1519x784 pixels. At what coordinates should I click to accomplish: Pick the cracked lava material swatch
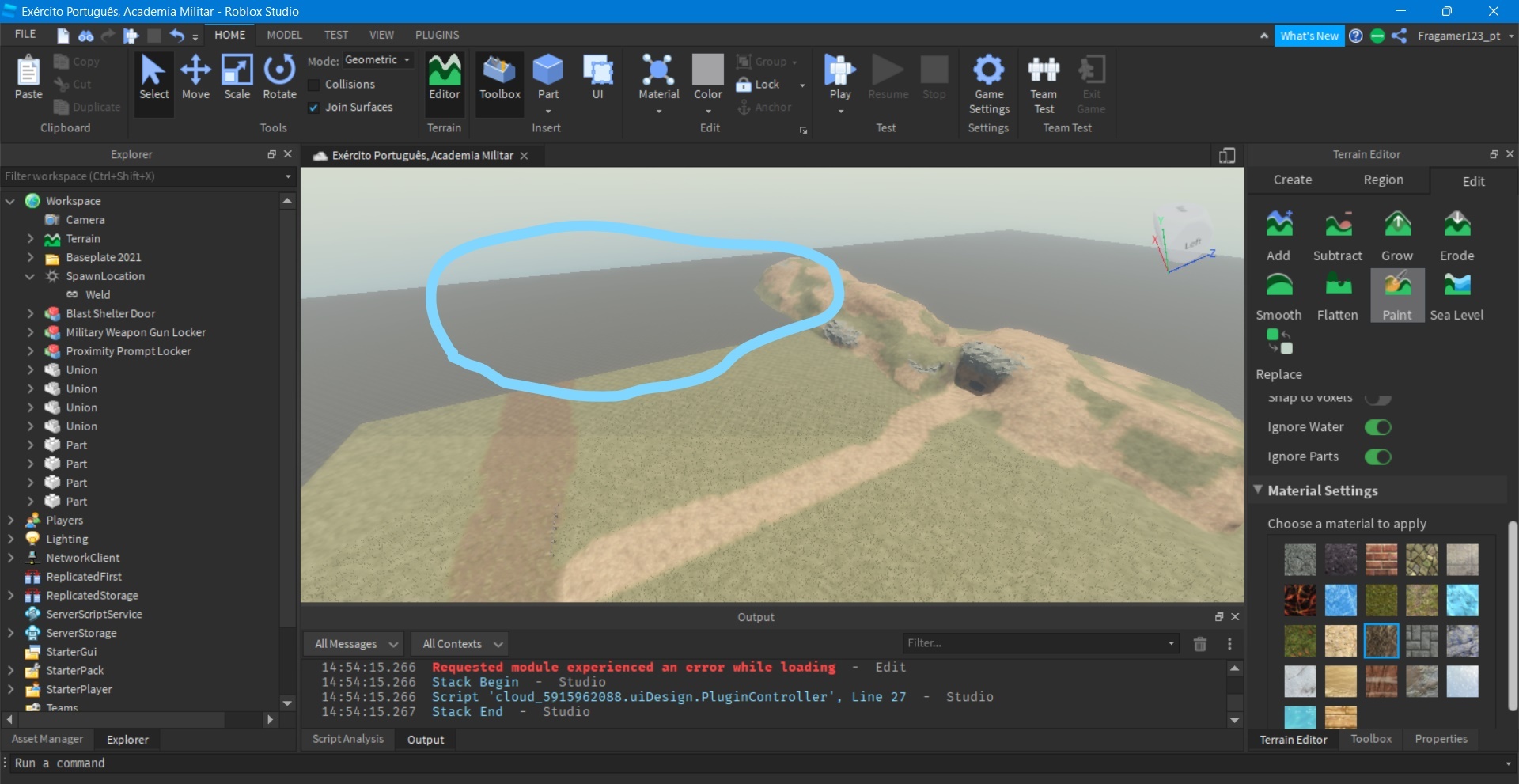tap(1300, 600)
